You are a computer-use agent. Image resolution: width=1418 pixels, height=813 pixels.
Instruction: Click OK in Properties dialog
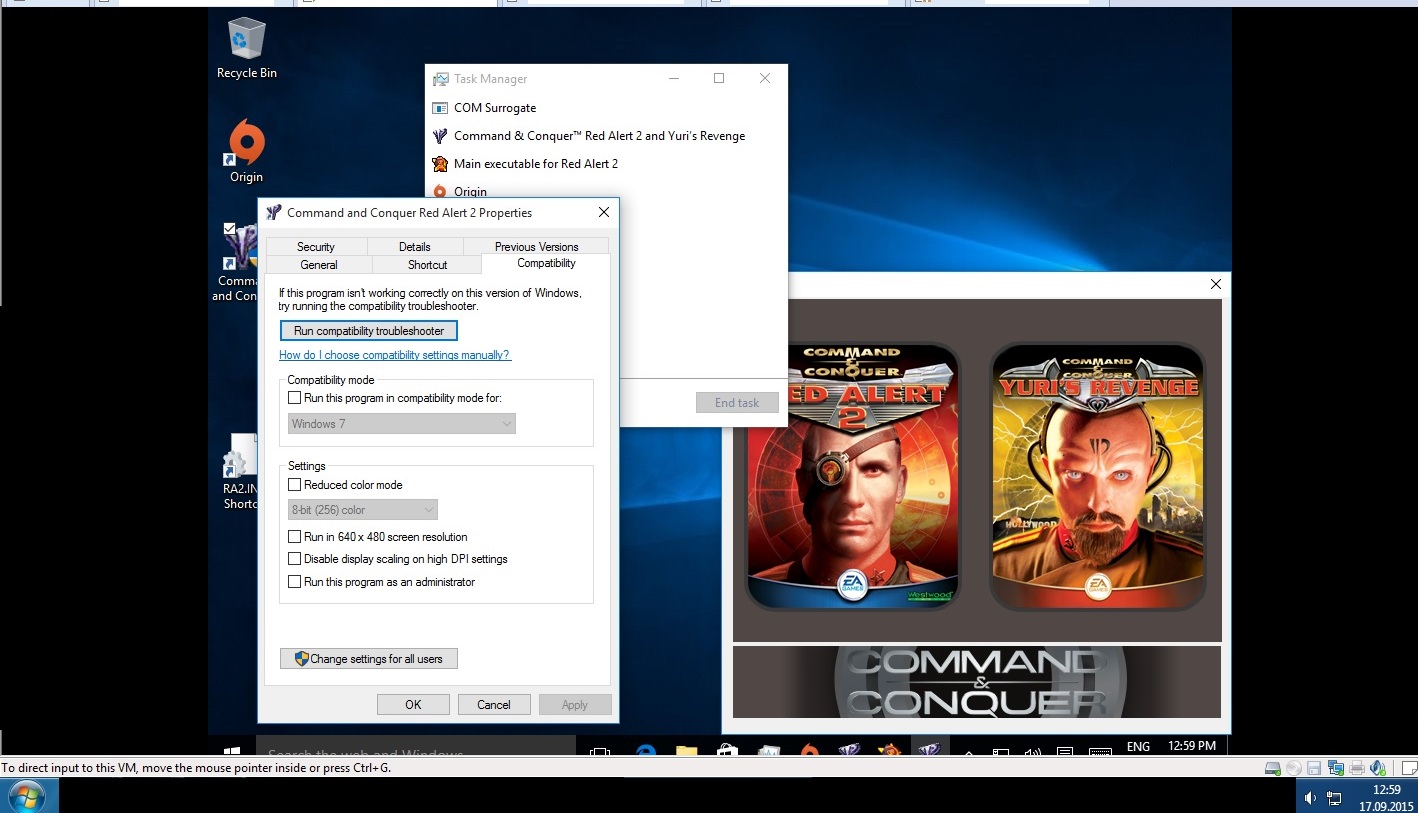[x=413, y=705]
